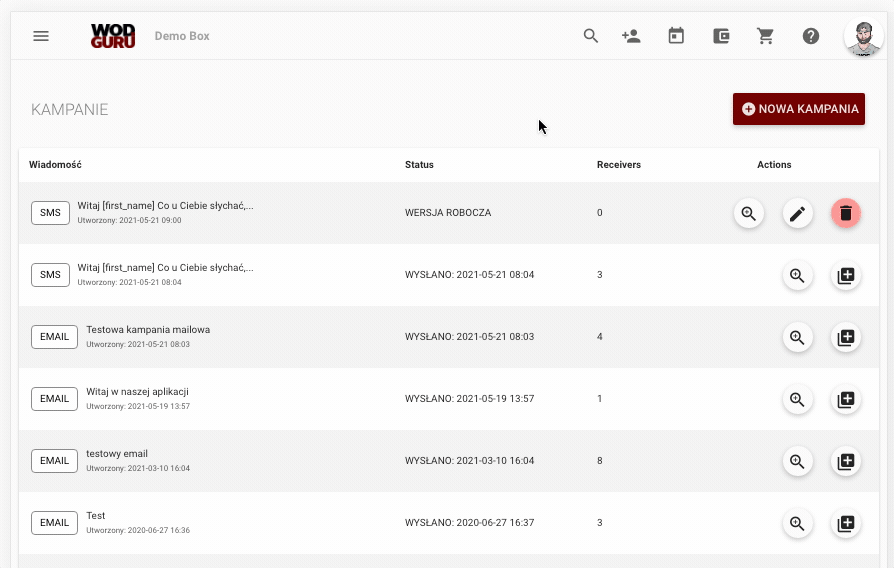The image size is (894, 568).
Task: Click SMS badge of the draft campaign
Action: point(50,213)
